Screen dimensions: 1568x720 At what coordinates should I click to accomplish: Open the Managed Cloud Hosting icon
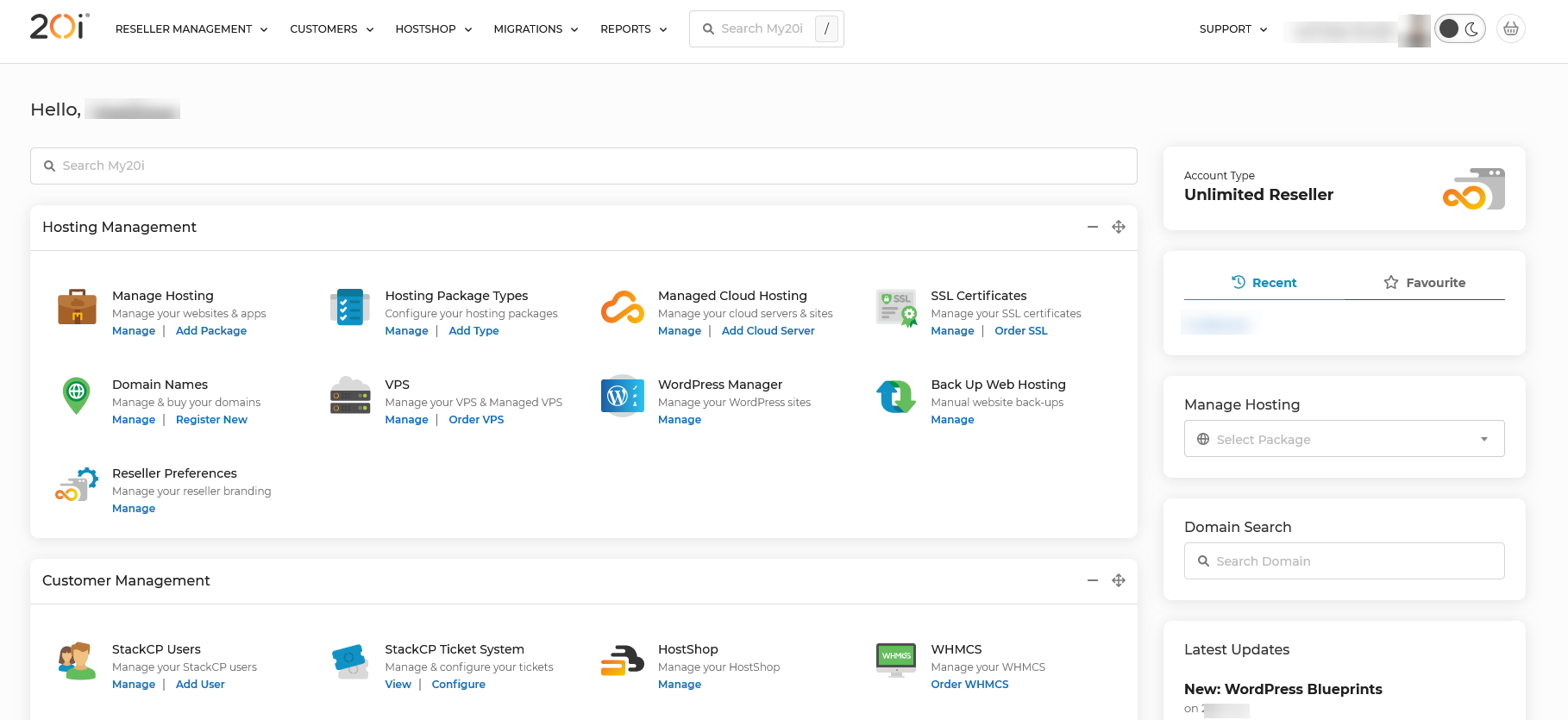click(622, 307)
